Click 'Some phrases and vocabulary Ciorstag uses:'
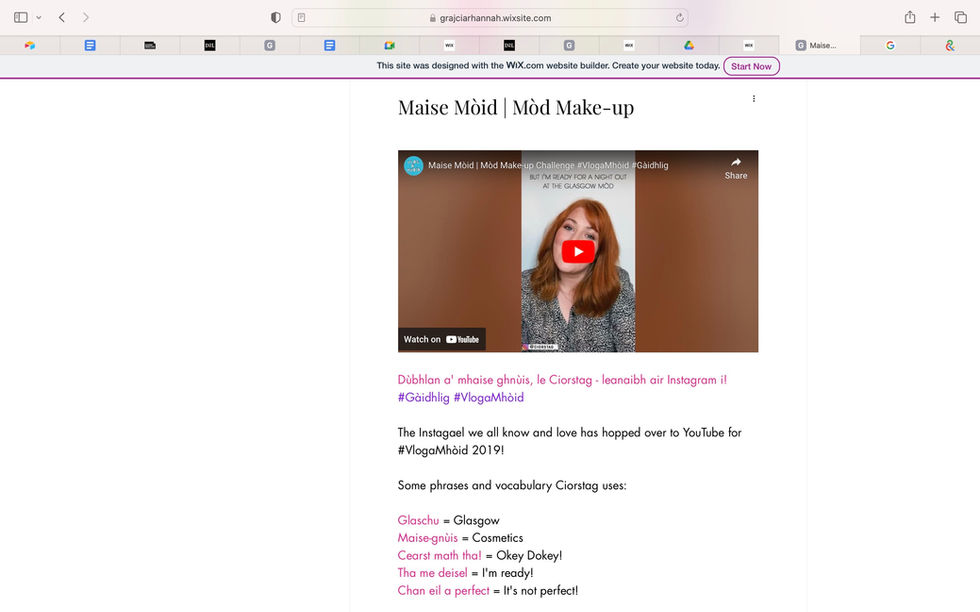The height and width of the screenshot is (612, 980). tap(512, 485)
